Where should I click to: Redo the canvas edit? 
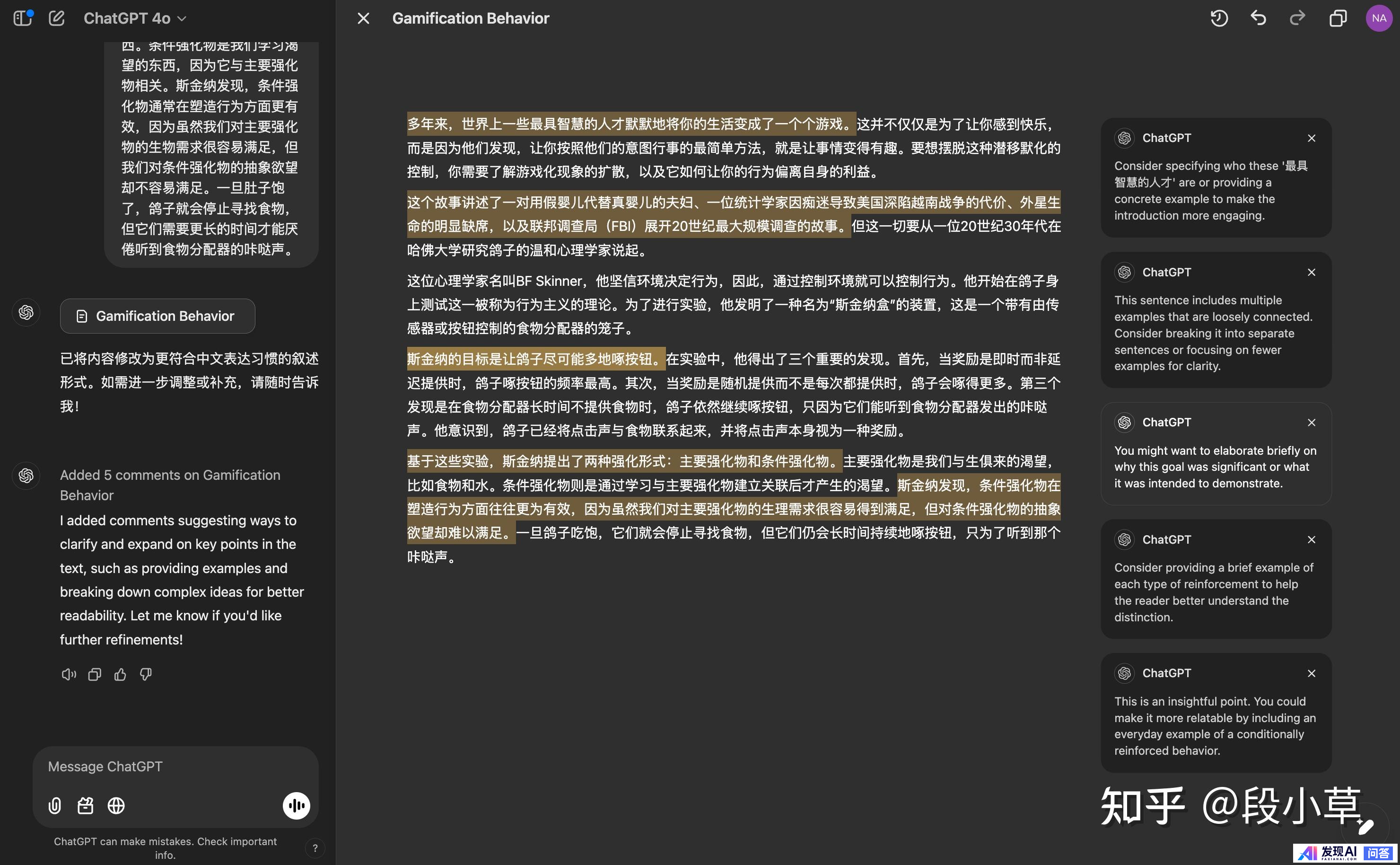(1298, 18)
